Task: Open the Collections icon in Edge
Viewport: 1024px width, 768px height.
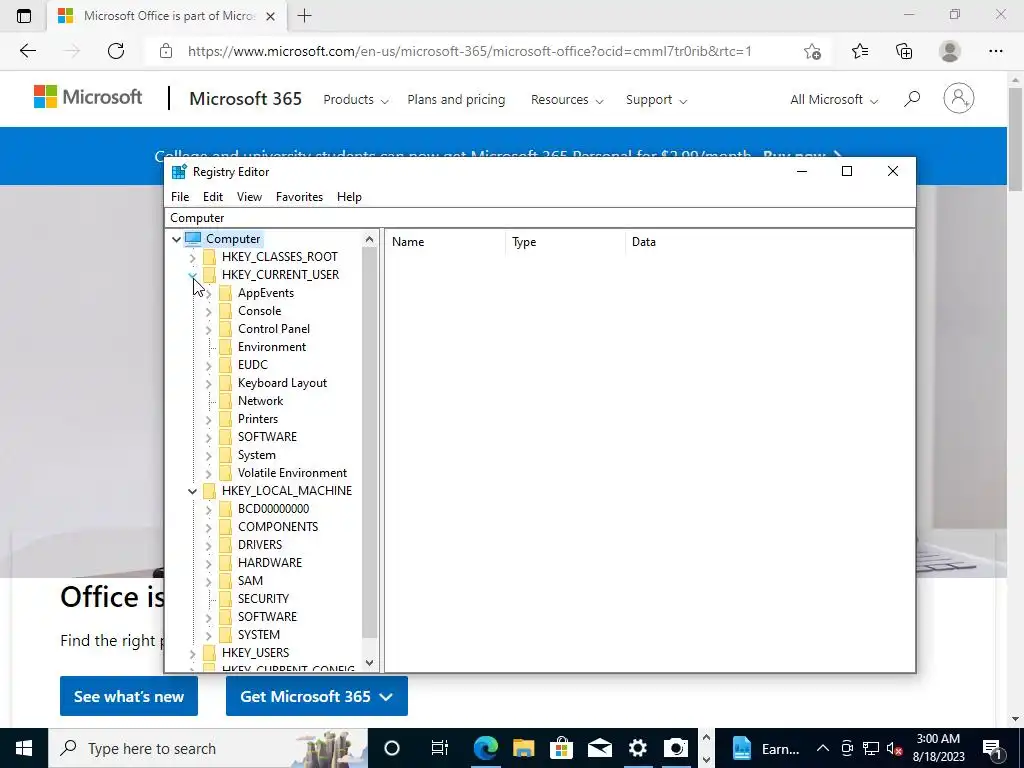Action: pyautogui.click(x=904, y=51)
